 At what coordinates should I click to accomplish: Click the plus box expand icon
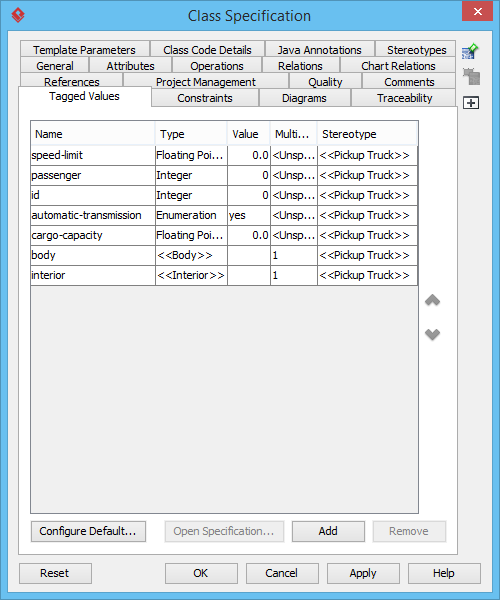click(x=471, y=103)
